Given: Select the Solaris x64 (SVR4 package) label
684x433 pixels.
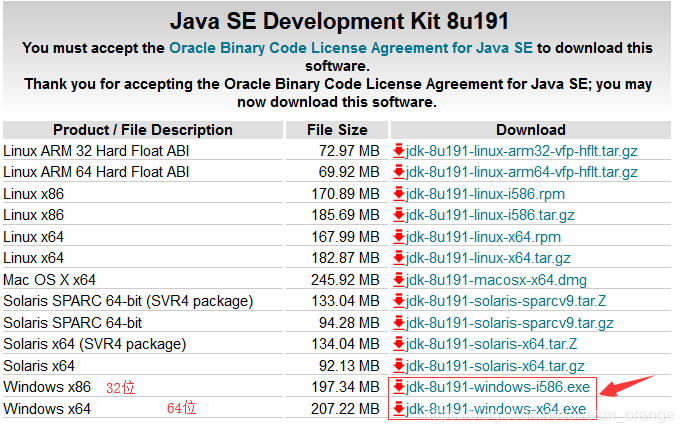Looking at the screenshot, I should click(x=95, y=344).
